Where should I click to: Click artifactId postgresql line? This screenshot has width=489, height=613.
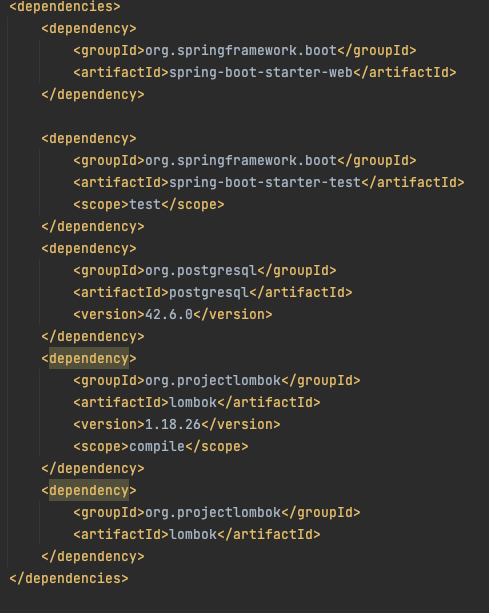213,292
